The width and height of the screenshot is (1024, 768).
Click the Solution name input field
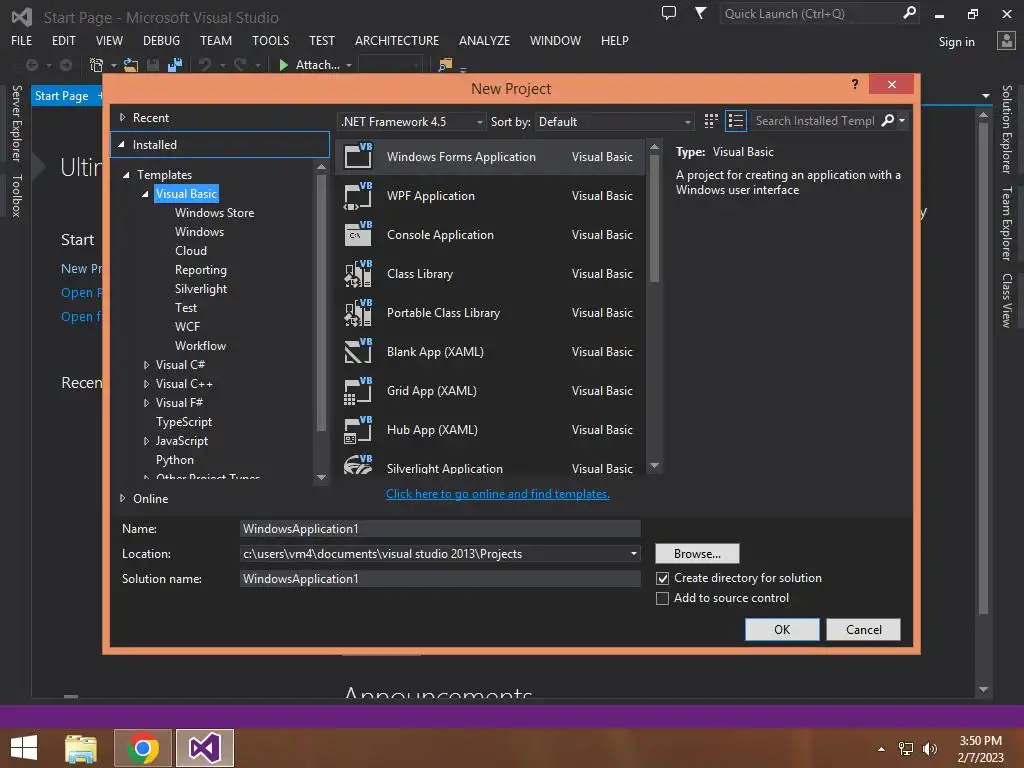(x=440, y=579)
